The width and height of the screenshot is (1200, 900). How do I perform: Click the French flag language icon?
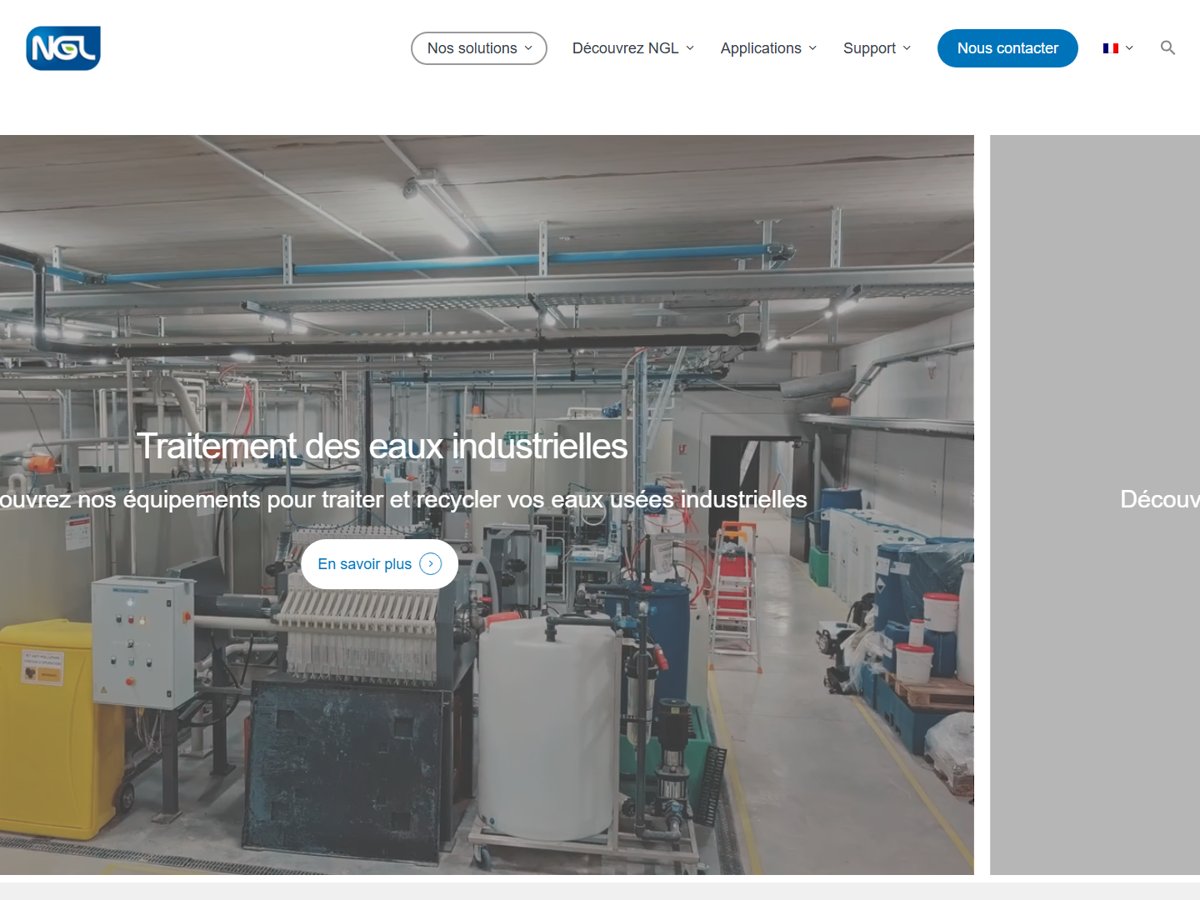(1110, 48)
